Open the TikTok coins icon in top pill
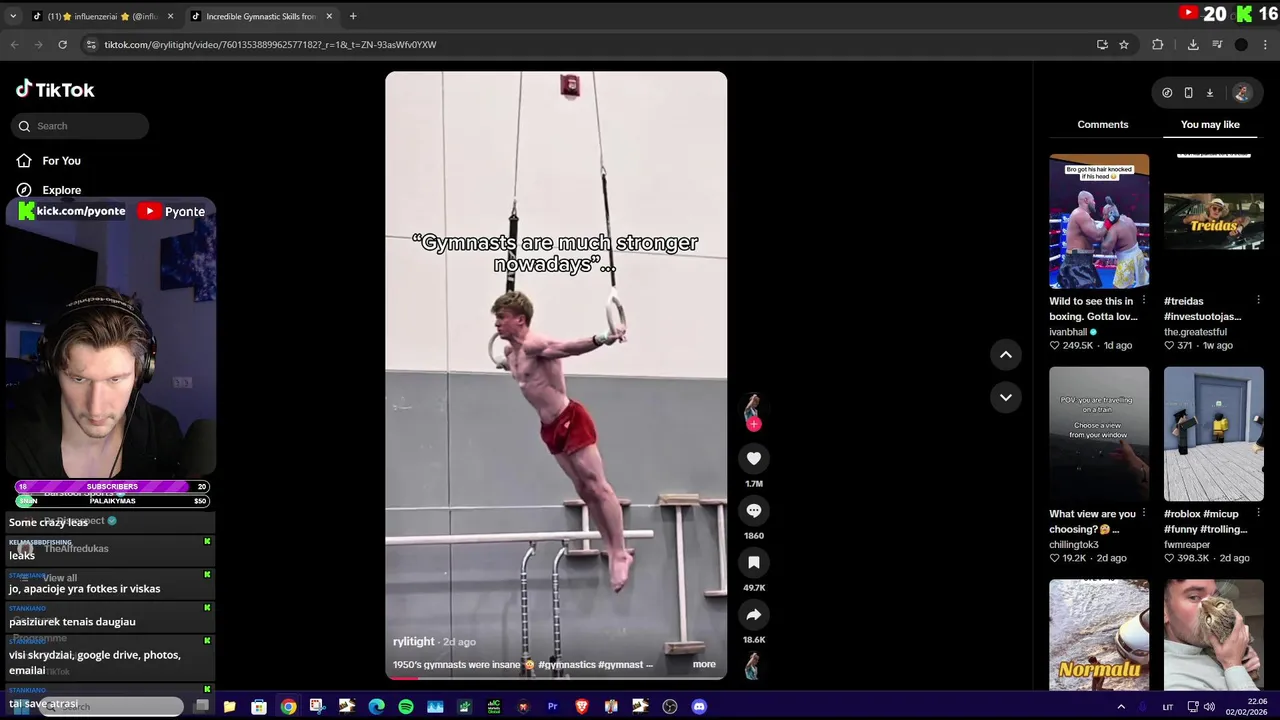The image size is (1280, 720). pos(1167,93)
